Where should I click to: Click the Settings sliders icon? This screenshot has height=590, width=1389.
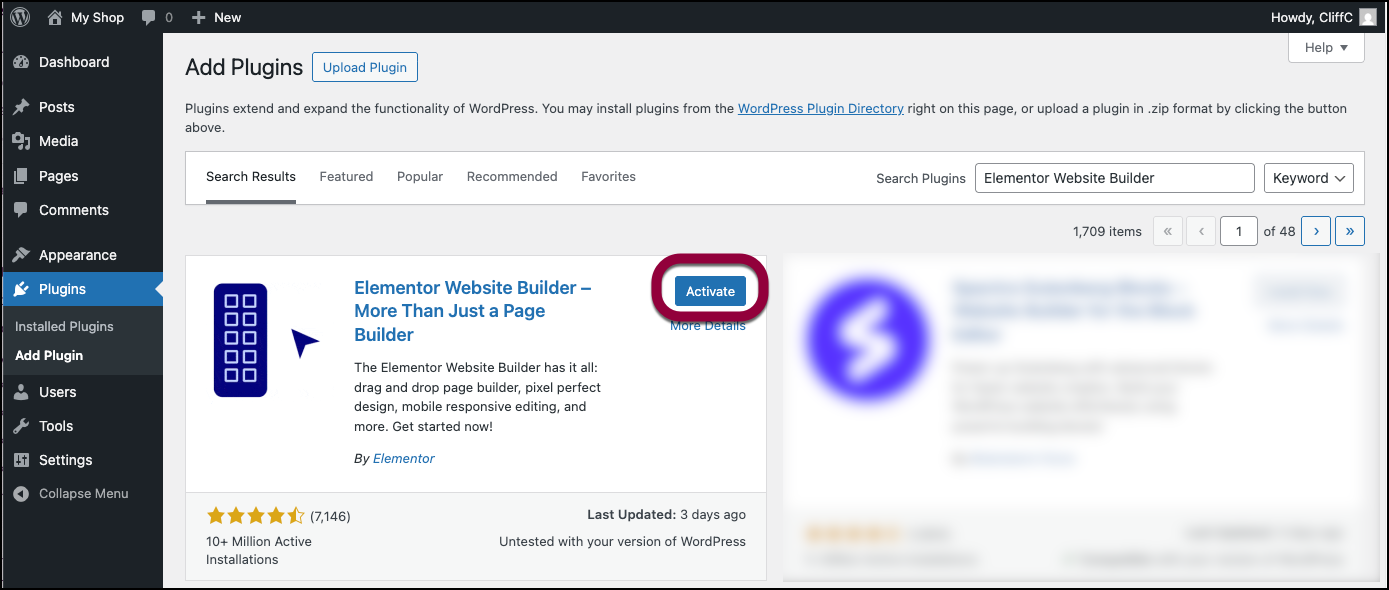point(21,460)
